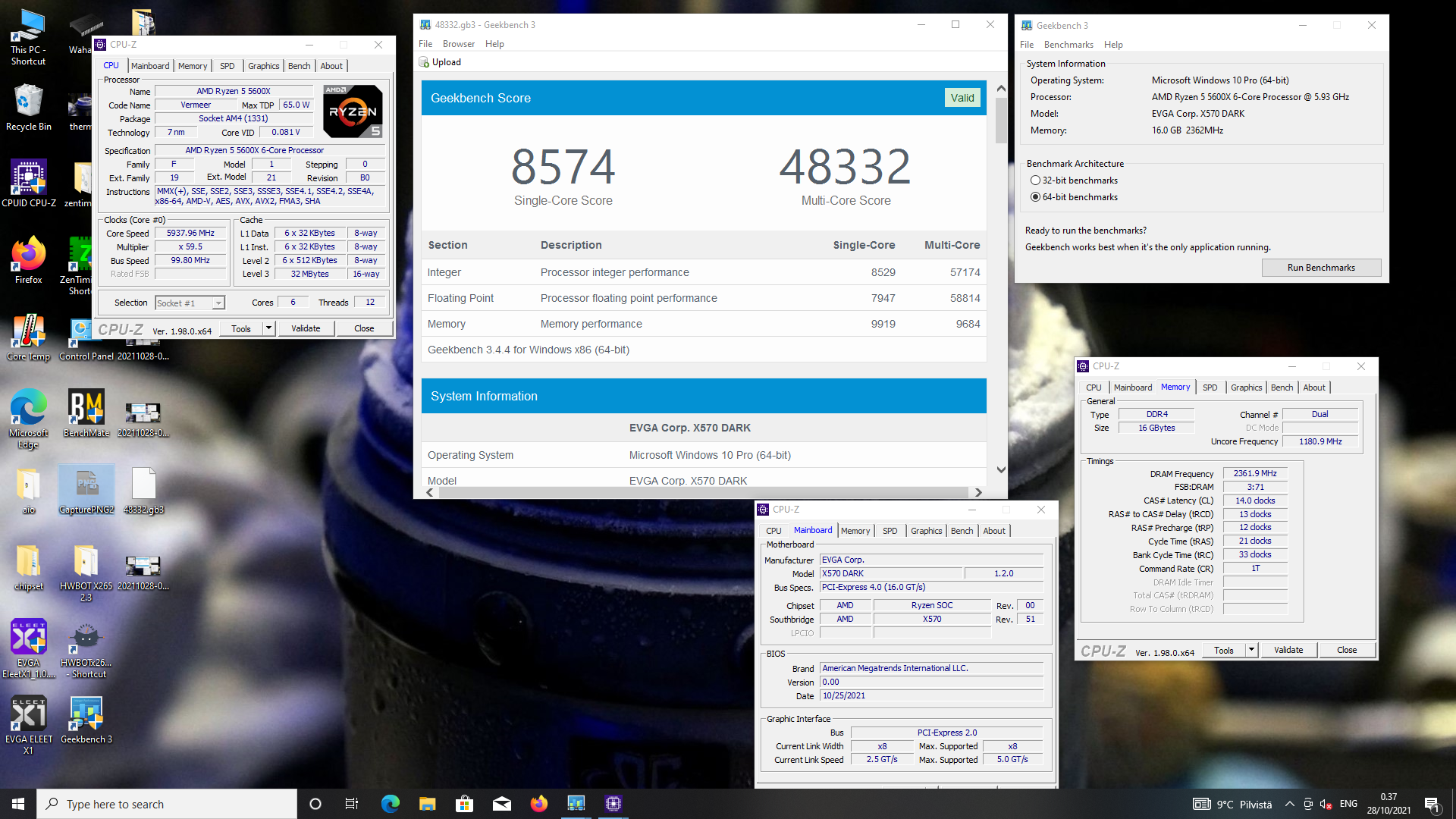1456x819 pixels.
Task: Open Task View in taskbar
Action: [351, 804]
